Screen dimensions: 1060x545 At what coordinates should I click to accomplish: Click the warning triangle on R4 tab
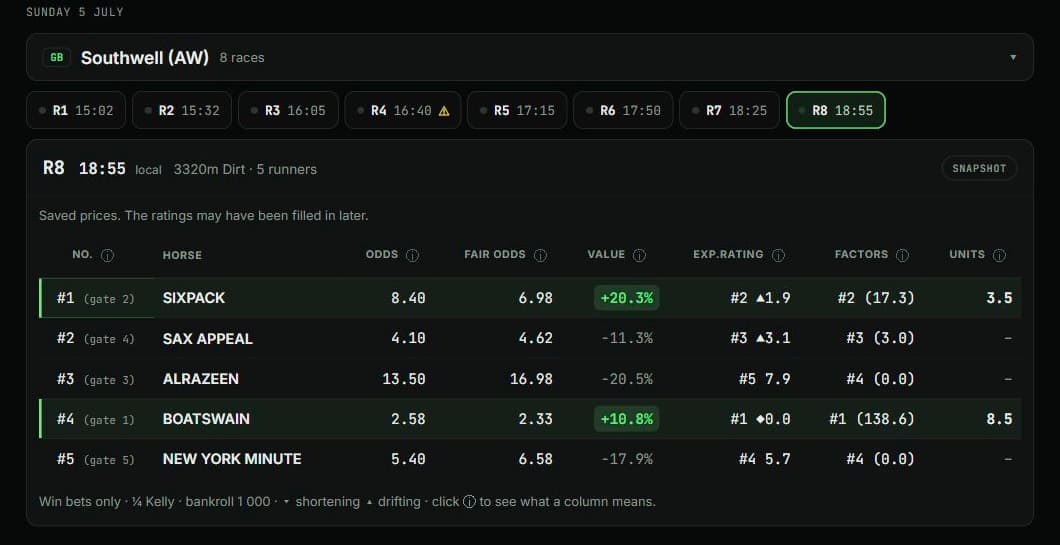pyautogui.click(x=444, y=111)
